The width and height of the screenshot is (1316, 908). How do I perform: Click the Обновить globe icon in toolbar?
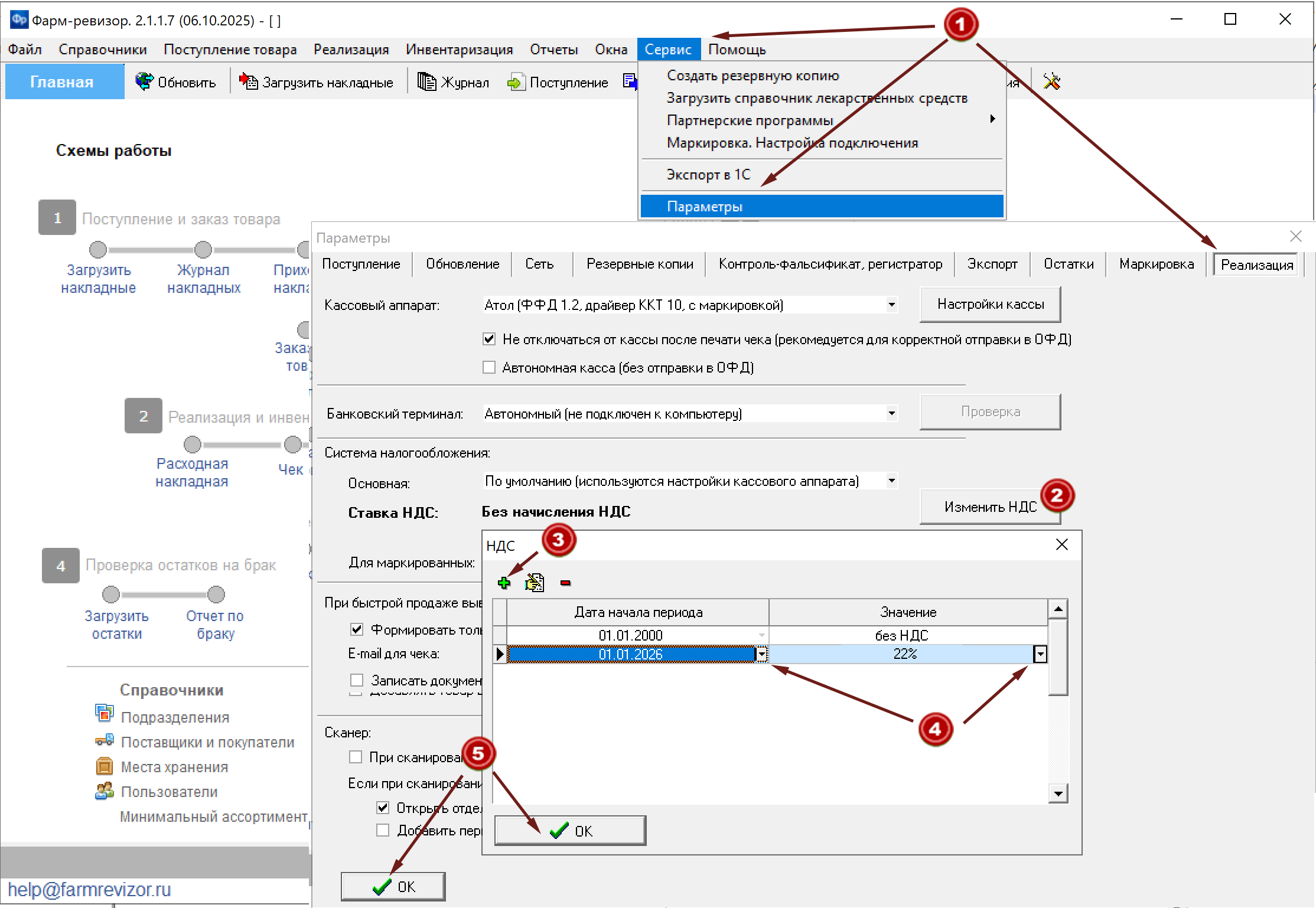[x=144, y=81]
